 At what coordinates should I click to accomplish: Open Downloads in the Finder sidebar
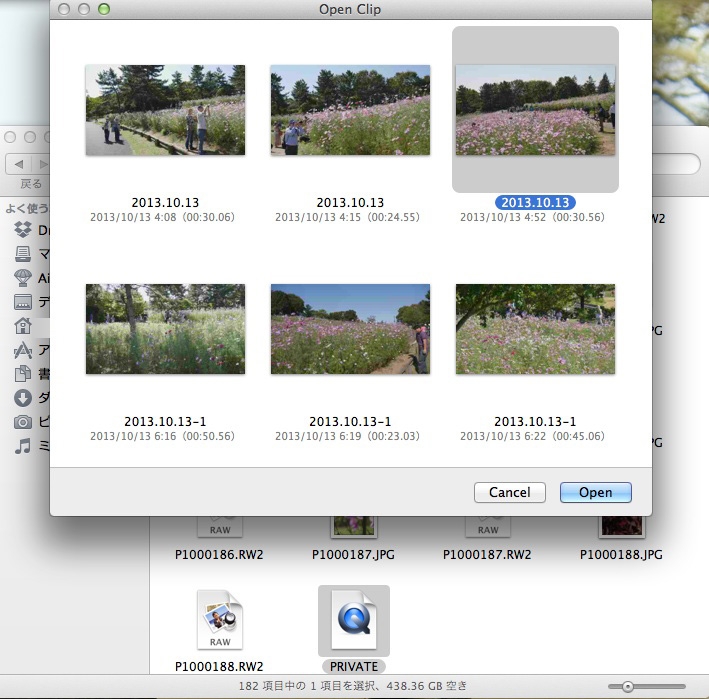(x=31, y=397)
